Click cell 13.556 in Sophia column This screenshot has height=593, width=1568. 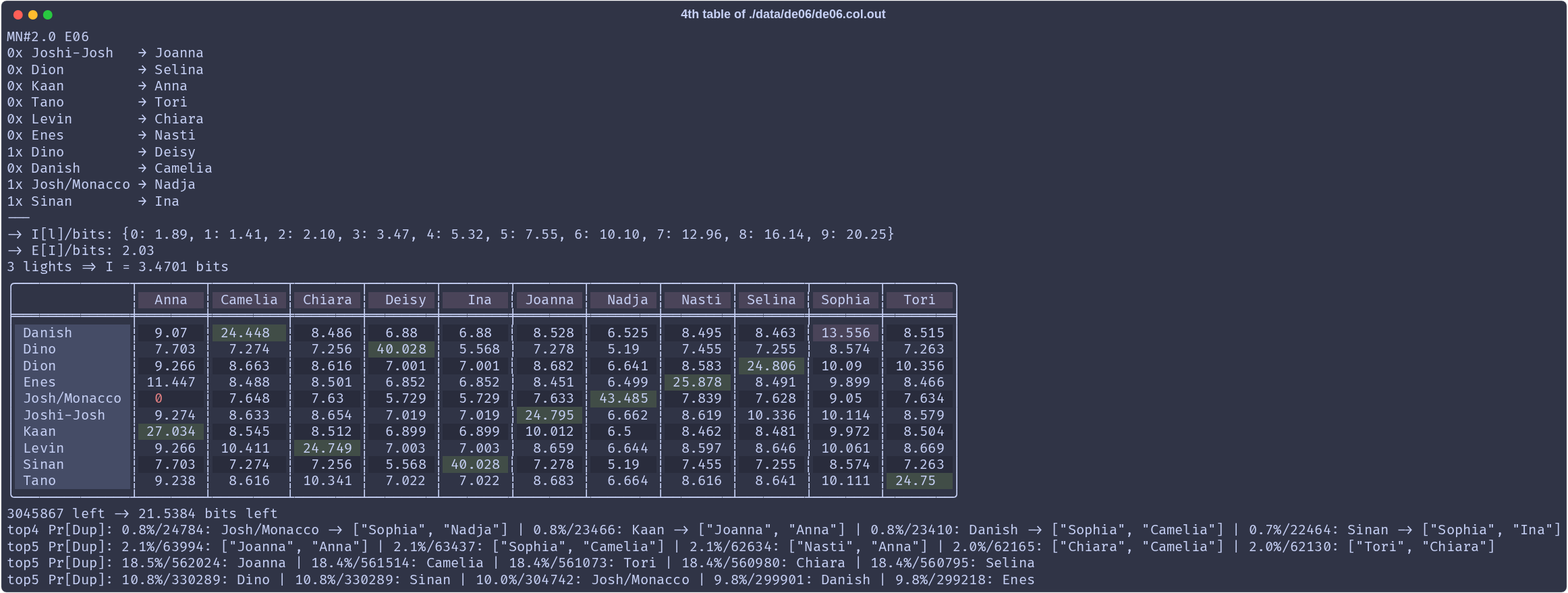[x=845, y=333]
